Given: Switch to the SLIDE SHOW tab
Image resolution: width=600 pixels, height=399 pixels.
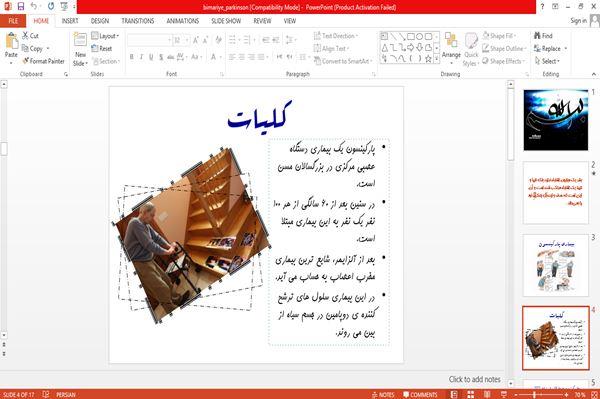Looking at the screenshot, I should (x=226, y=21).
